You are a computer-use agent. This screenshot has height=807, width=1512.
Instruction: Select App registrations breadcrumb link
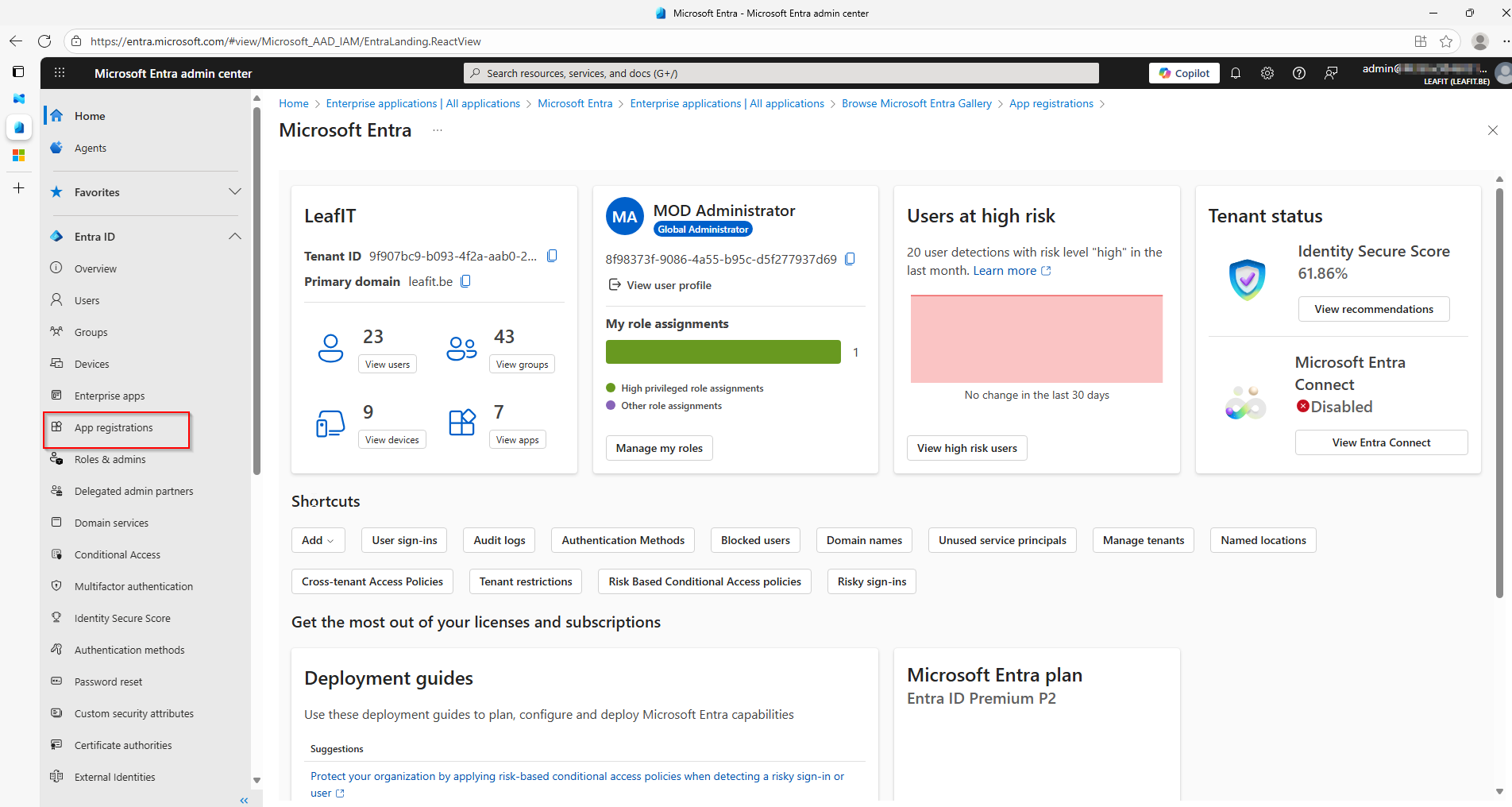coord(1051,103)
